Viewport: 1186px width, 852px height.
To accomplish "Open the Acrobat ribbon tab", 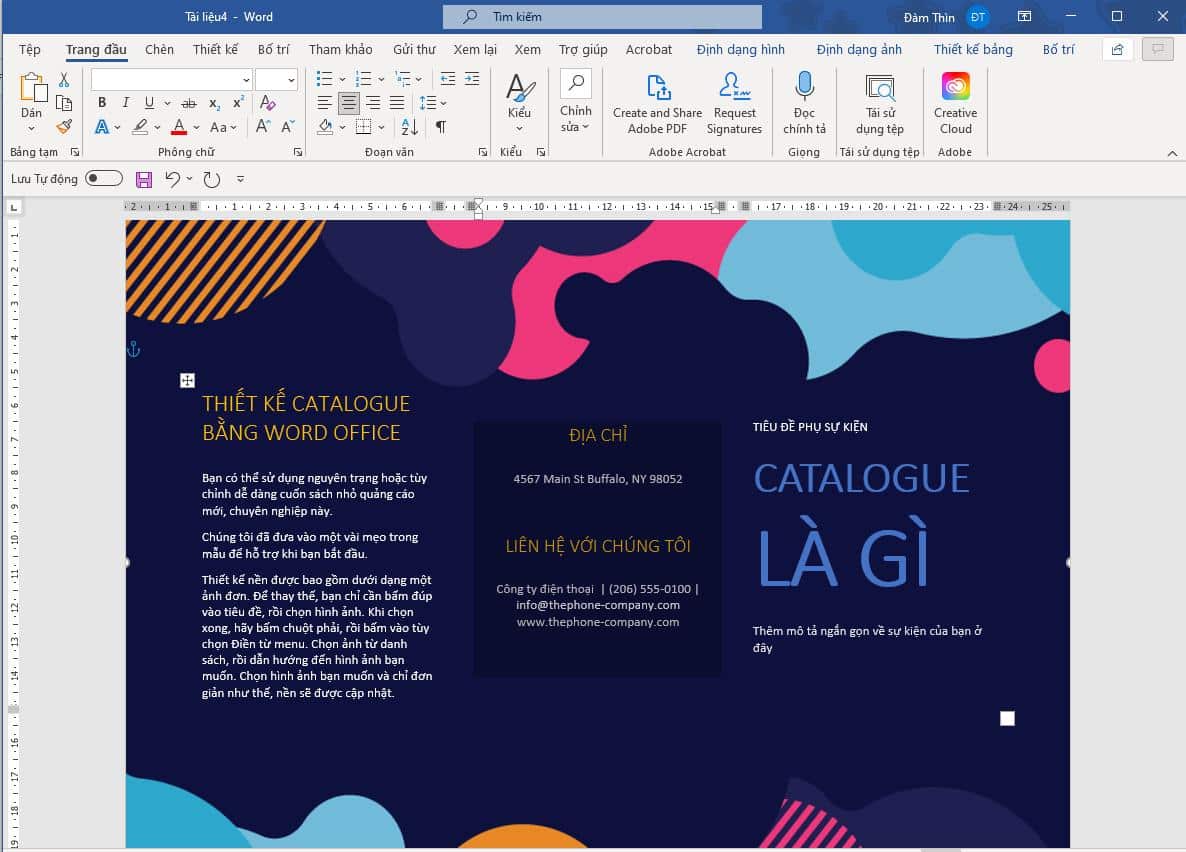I will point(648,48).
